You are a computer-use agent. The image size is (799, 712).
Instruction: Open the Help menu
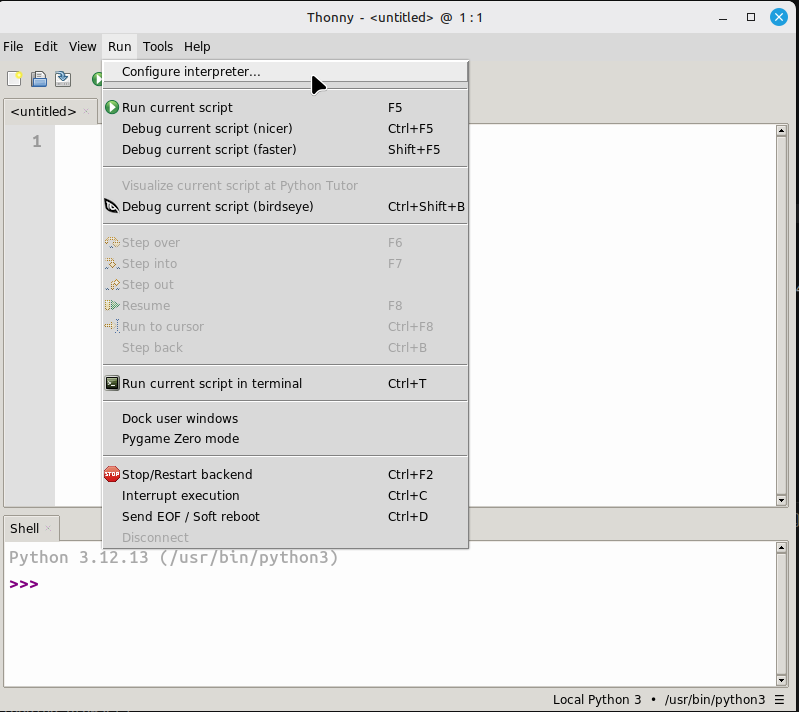coord(197,46)
